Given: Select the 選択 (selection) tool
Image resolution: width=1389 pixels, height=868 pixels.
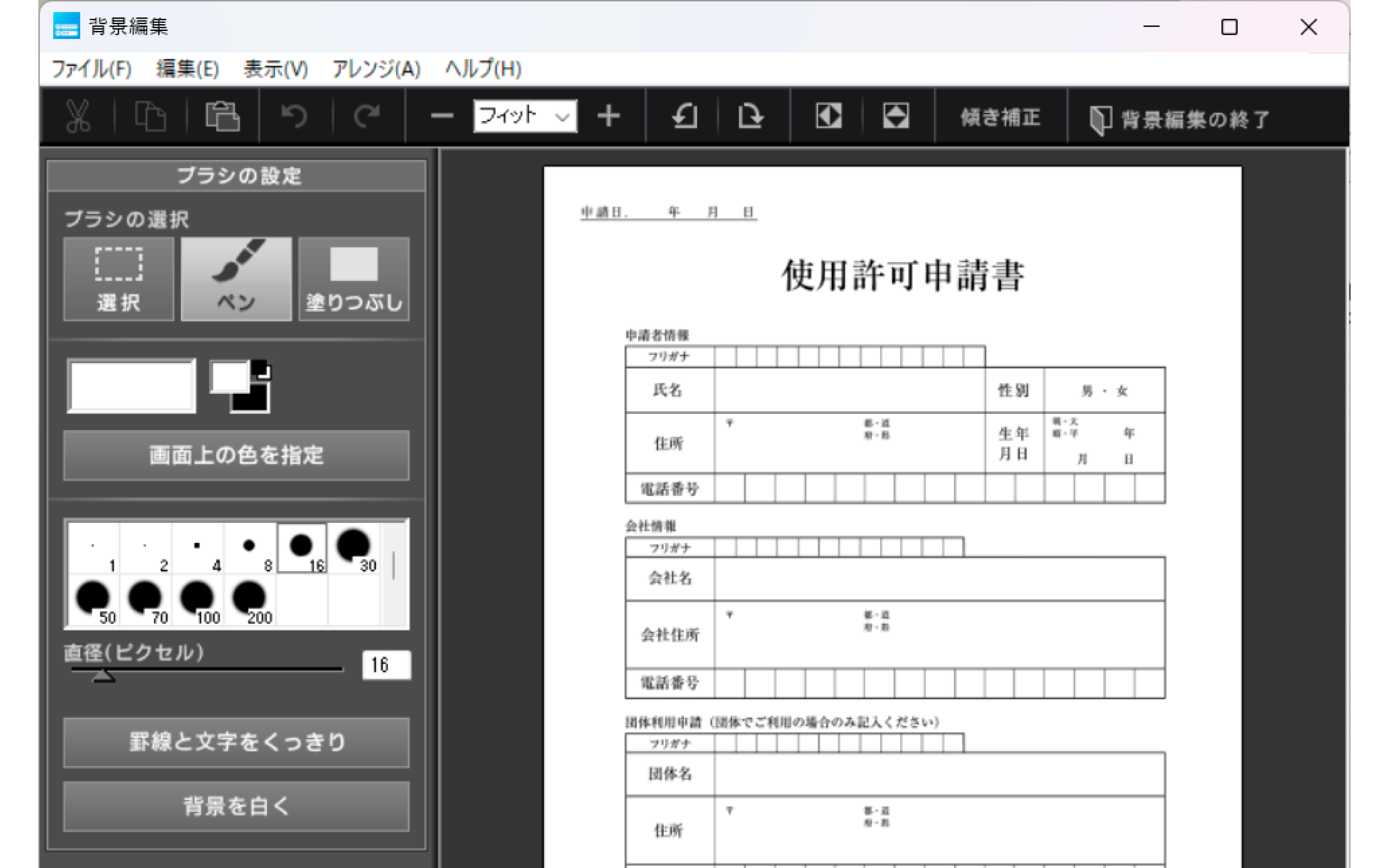Looking at the screenshot, I should pyautogui.click(x=118, y=279).
